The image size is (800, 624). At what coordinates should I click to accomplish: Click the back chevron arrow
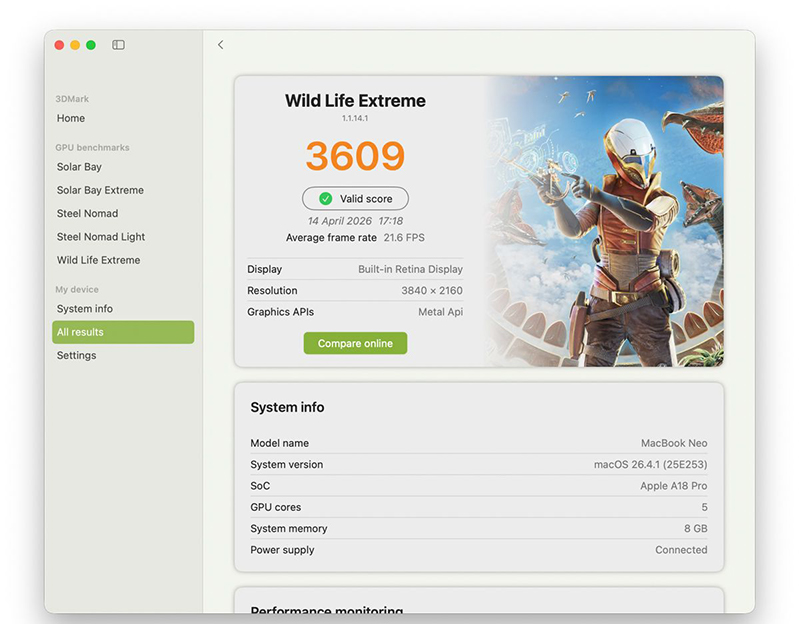point(220,45)
